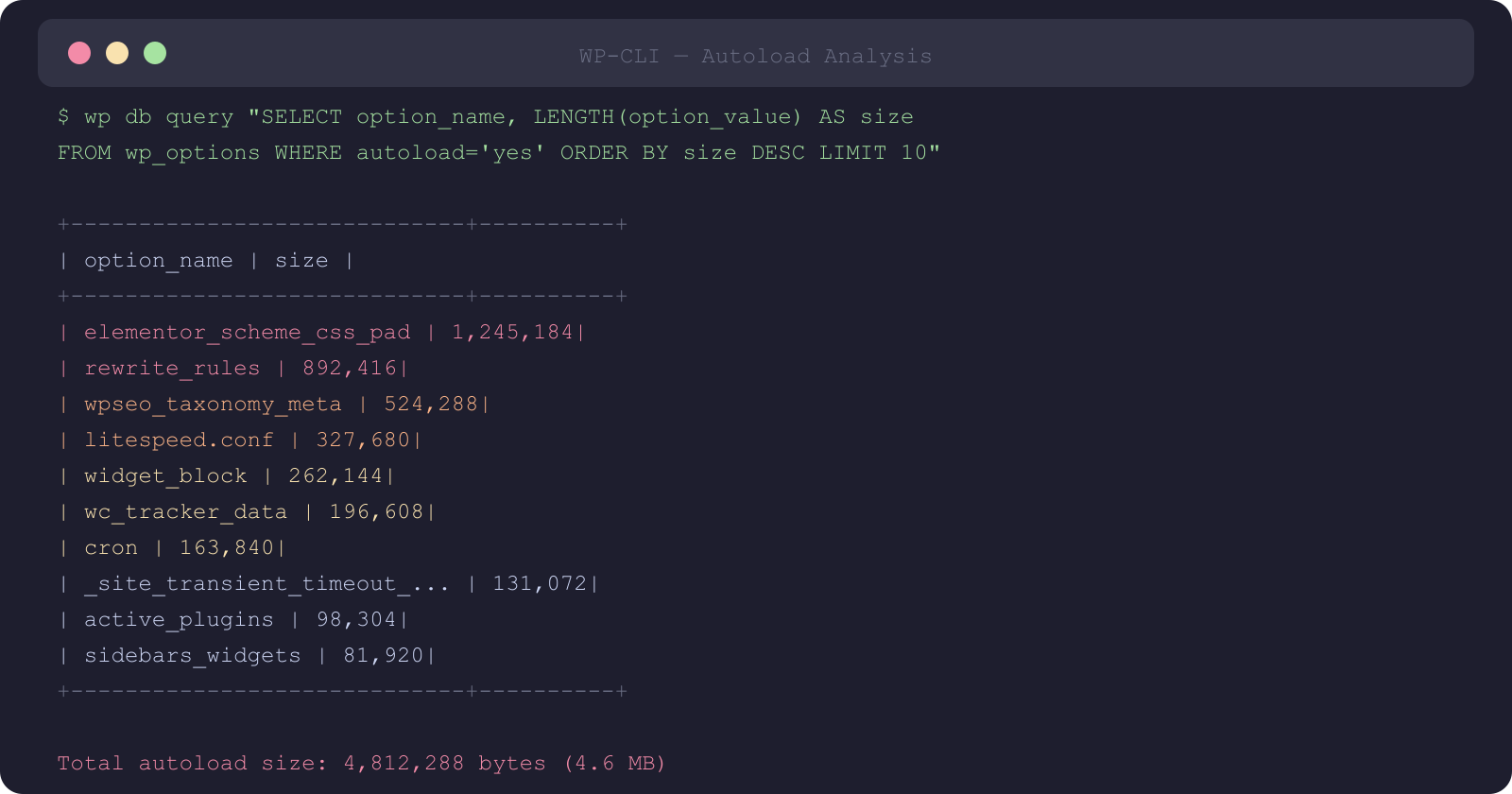Click the litespeed.conf table entry
Image resolution: width=1512 pixels, height=794 pixels.
(178, 440)
